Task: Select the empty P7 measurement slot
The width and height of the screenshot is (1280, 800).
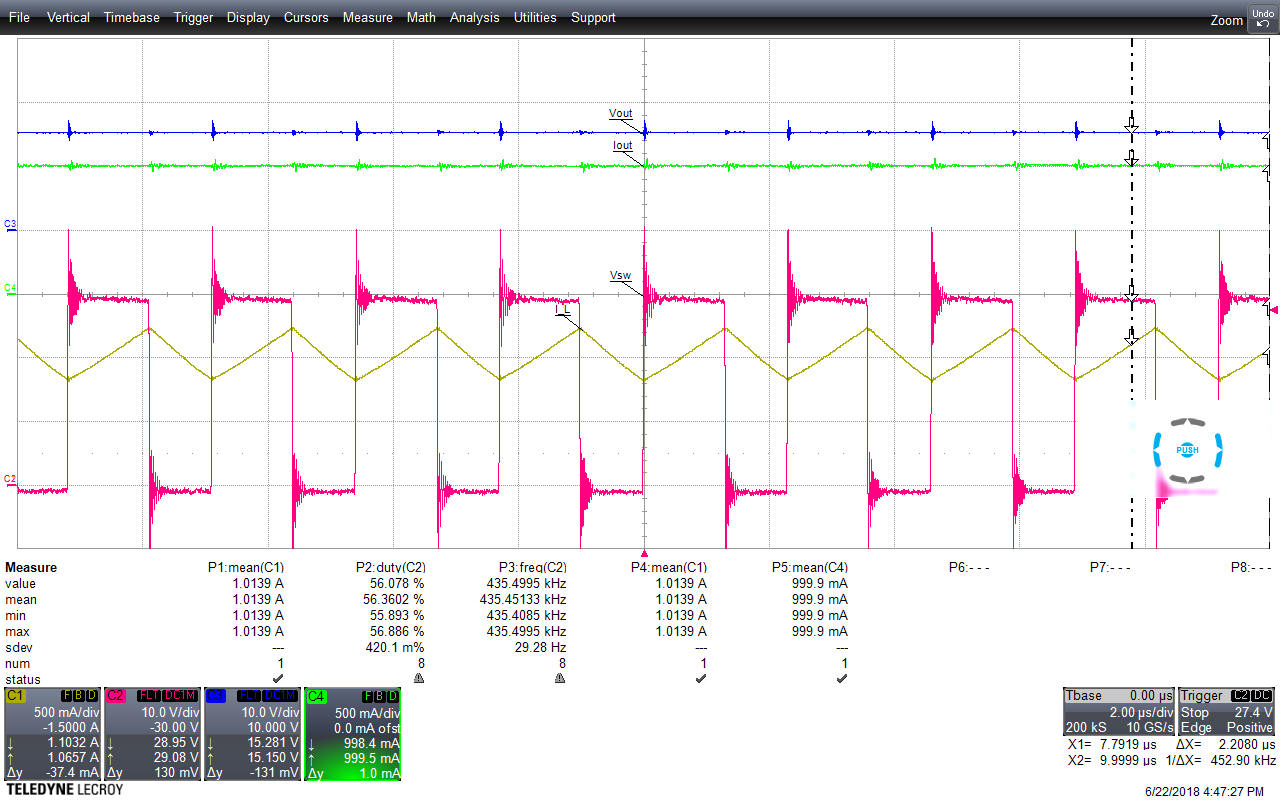Action: (x=1110, y=567)
